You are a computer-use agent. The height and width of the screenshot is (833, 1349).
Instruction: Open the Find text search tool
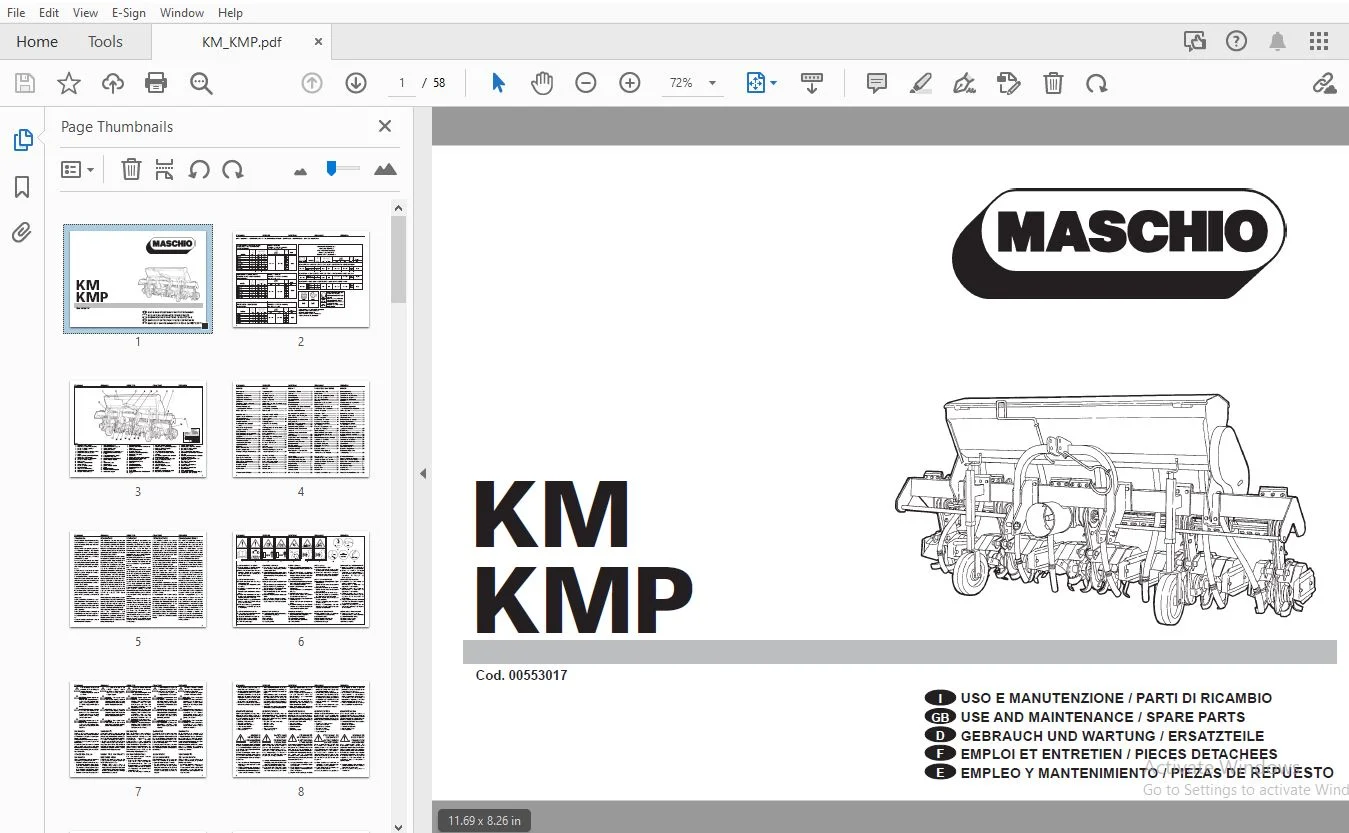pyautogui.click(x=201, y=84)
